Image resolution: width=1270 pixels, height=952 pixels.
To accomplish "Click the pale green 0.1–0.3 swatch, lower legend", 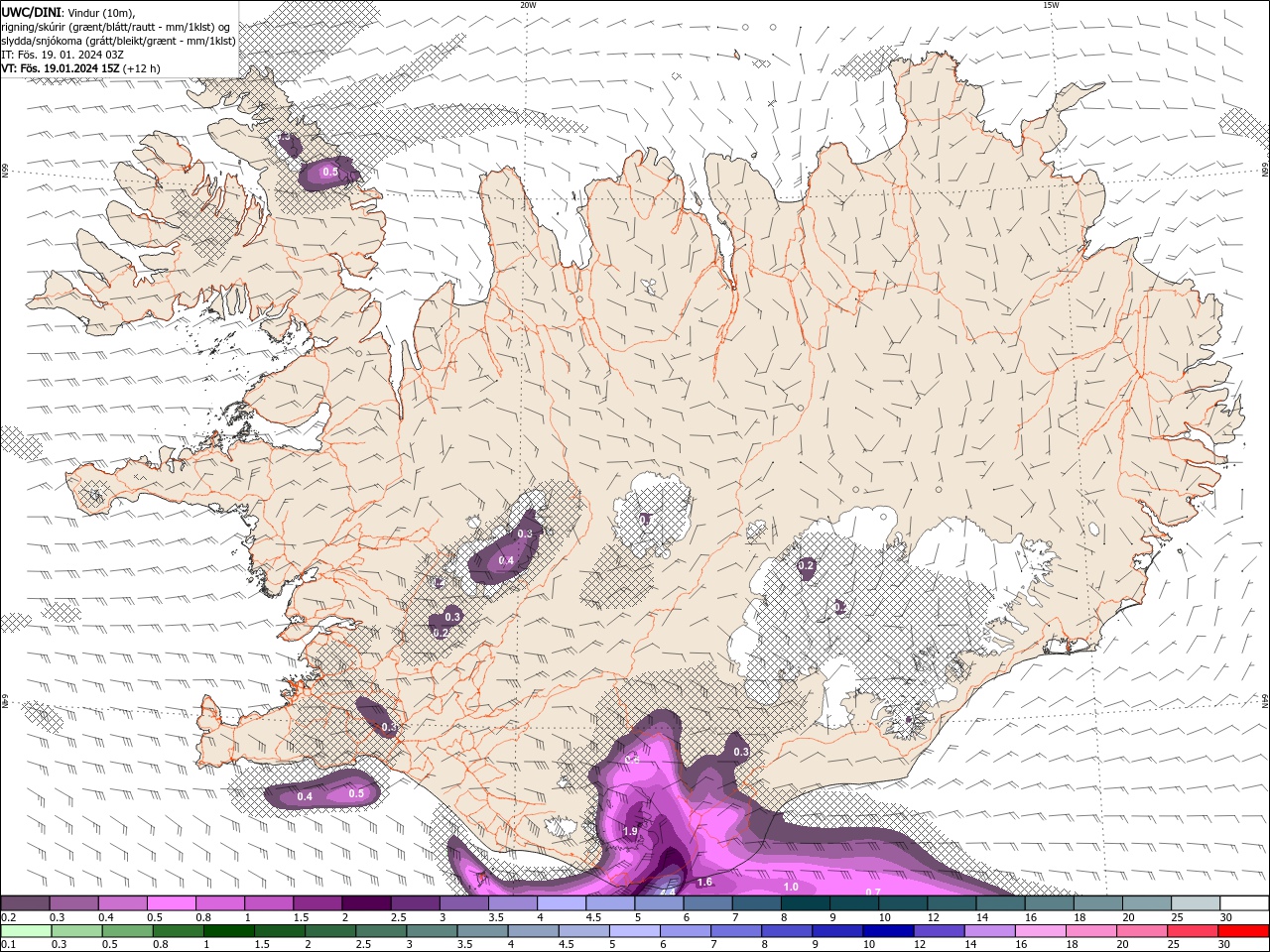I will pos(26,931).
